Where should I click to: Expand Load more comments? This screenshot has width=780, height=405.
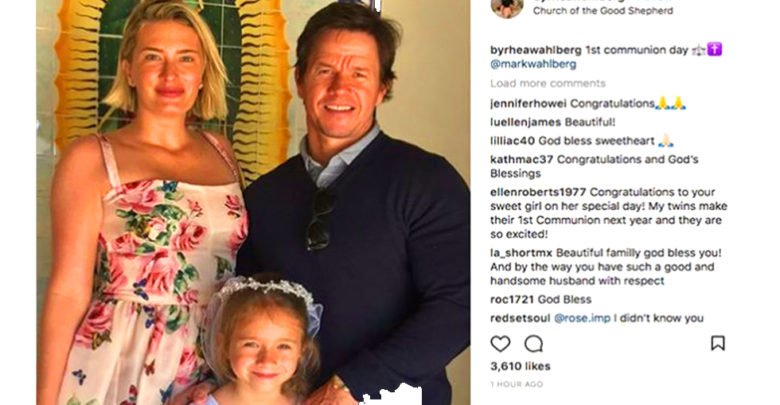click(x=548, y=84)
